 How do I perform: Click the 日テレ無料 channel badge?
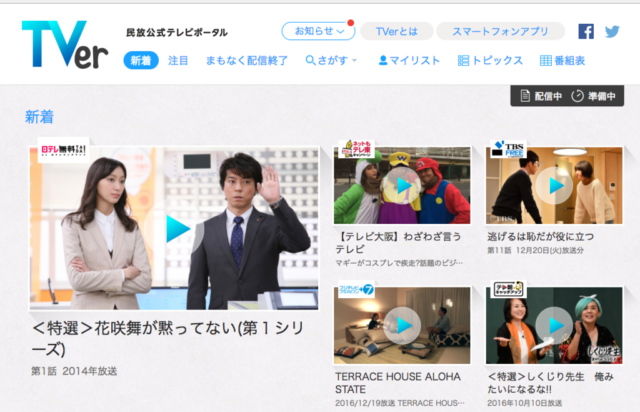pyautogui.click(x=63, y=150)
